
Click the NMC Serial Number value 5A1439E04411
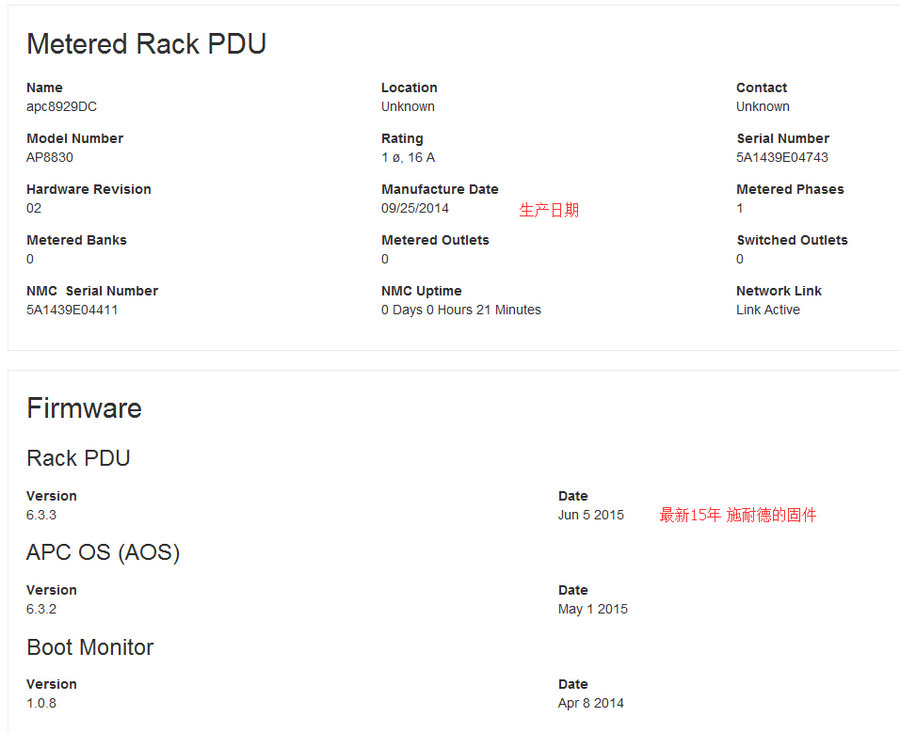(72, 310)
